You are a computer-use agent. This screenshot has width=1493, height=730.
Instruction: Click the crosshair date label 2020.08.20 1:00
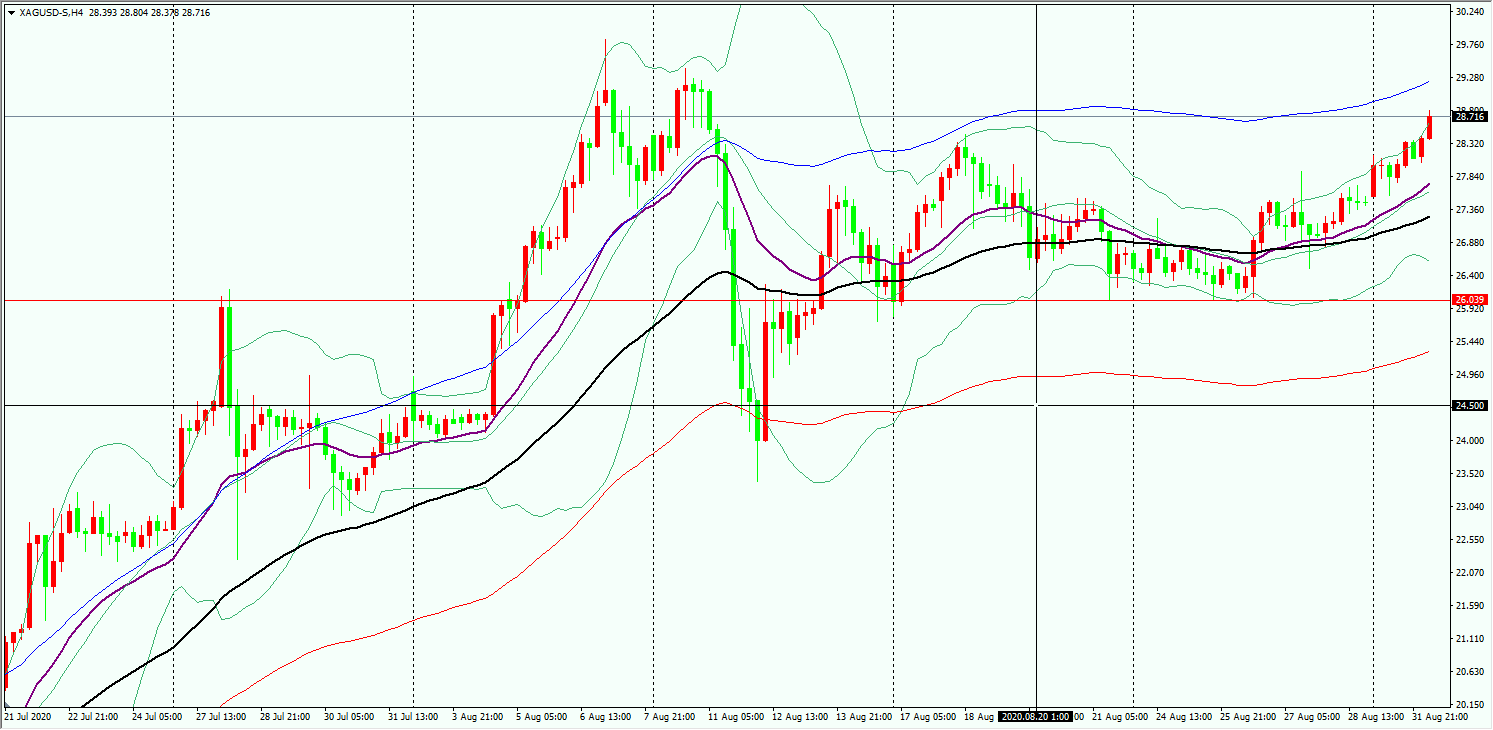coord(1036,717)
